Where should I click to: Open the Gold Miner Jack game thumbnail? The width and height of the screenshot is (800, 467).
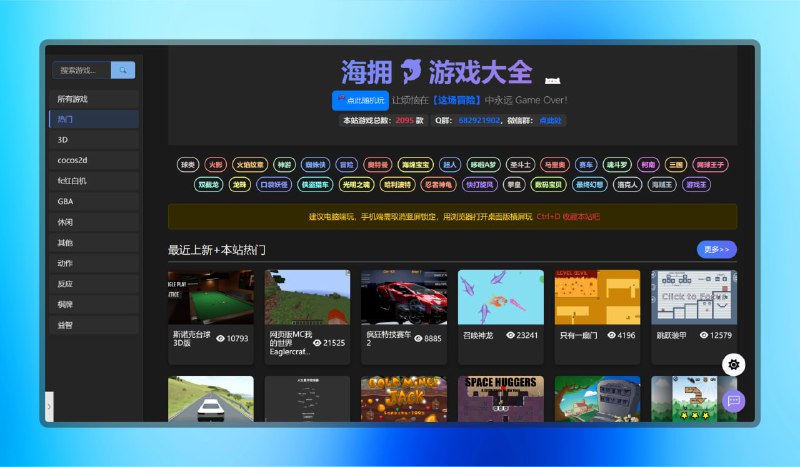pyautogui.click(x=404, y=399)
